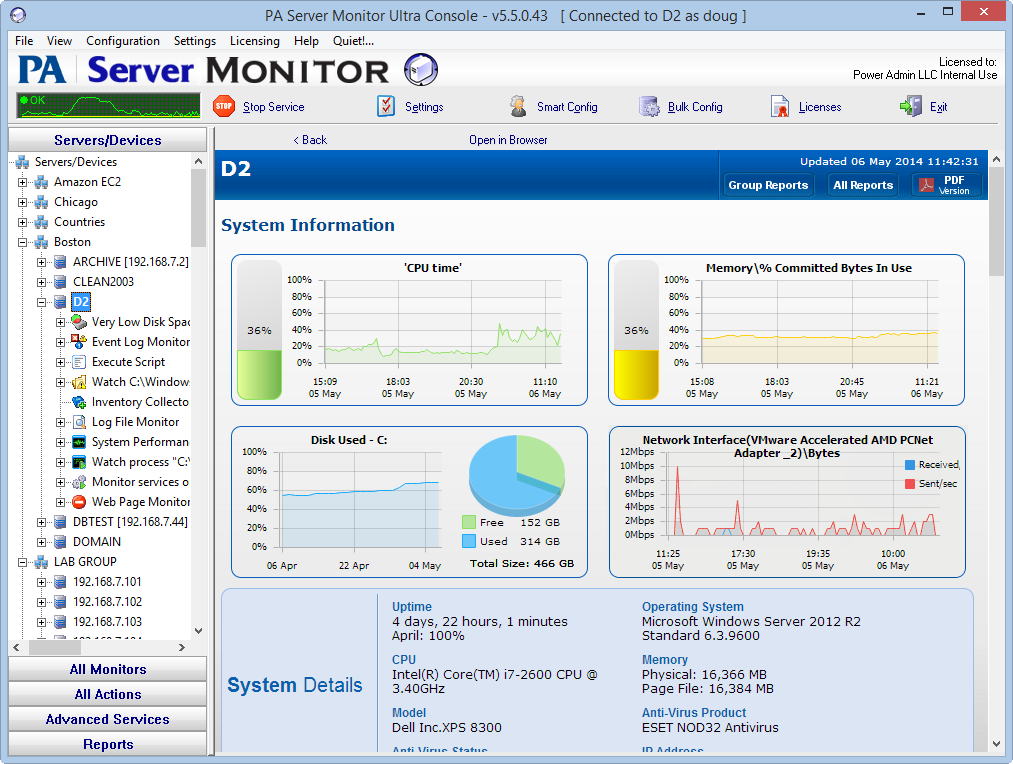Viewport: 1013px width, 764px height.
Task: Select 192.168.7.102 in the tree
Action: (x=107, y=602)
